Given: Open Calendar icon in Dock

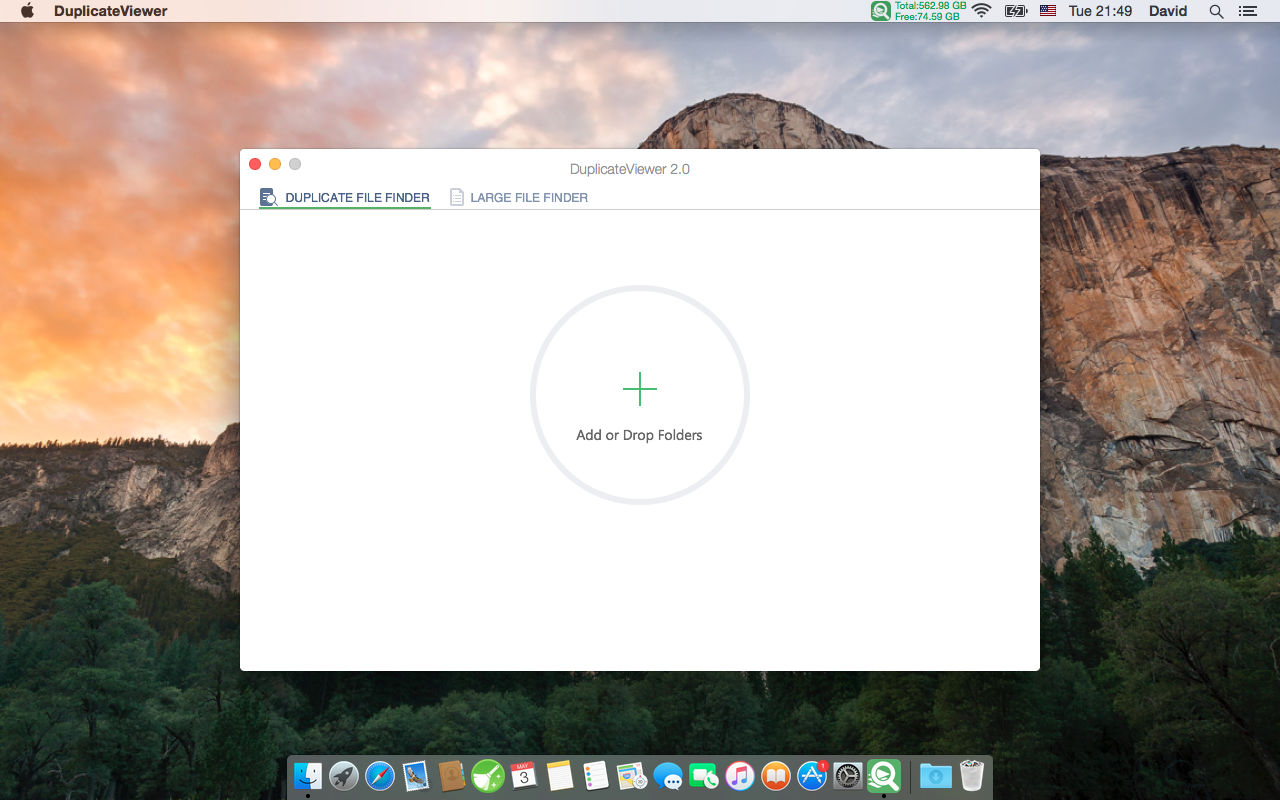Looking at the screenshot, I should (x=524, y=775).
